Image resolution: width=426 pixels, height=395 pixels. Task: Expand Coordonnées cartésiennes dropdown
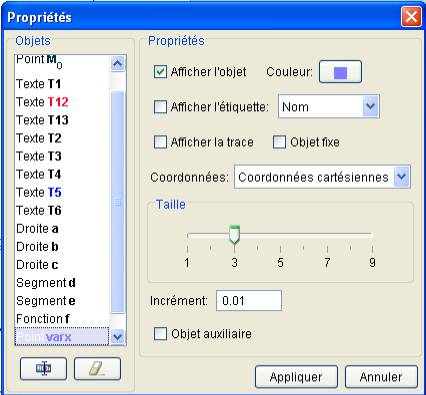[x=322, y=177]
